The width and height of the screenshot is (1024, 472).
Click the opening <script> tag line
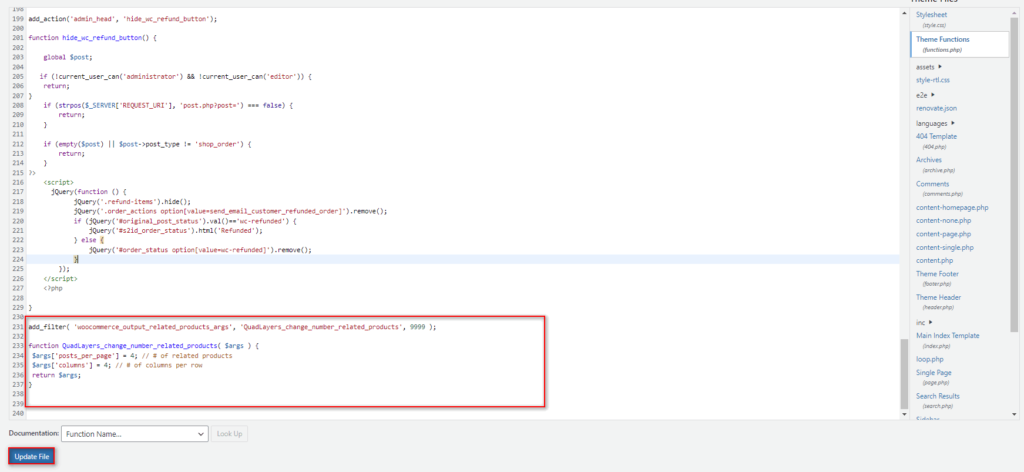[x=58, y=181]
